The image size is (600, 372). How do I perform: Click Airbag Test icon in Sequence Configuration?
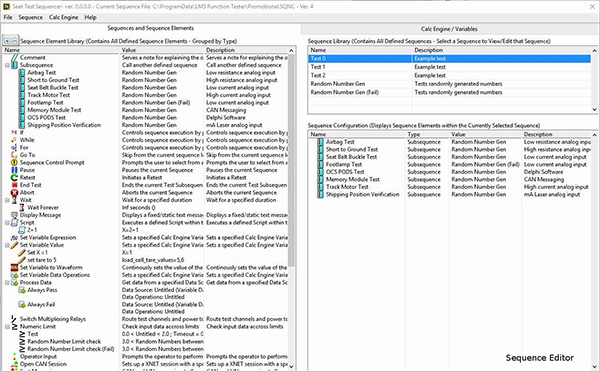320,142
